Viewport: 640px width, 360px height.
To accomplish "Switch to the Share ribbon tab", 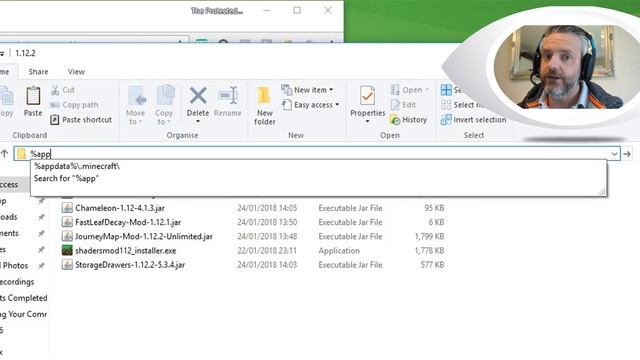I will tap(38, 72).
